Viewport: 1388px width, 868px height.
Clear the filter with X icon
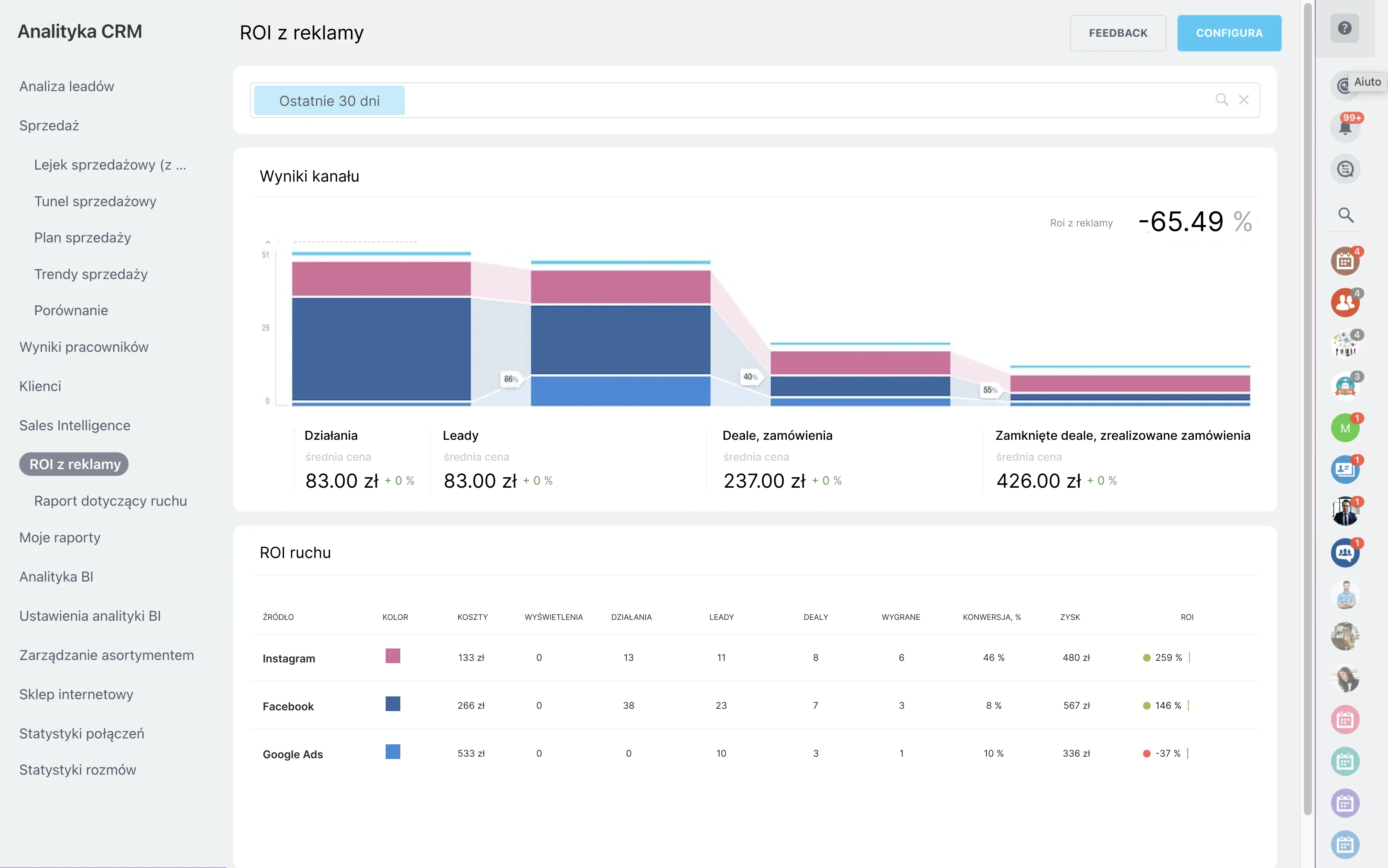click(1243, 100)
